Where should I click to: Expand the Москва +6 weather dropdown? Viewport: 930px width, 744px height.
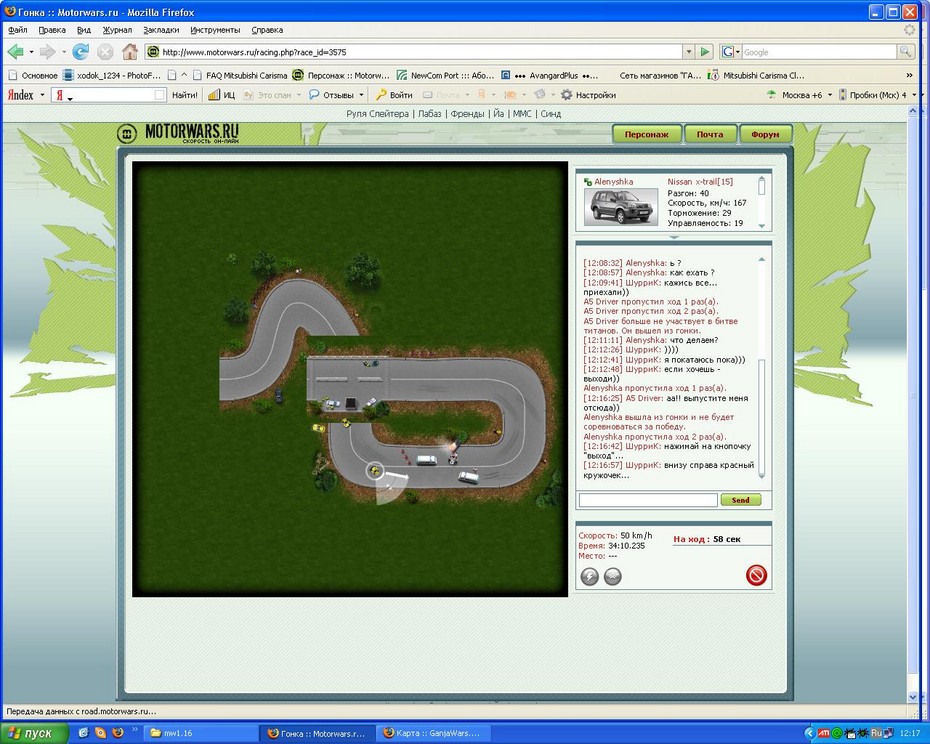(x=829, y=95)
